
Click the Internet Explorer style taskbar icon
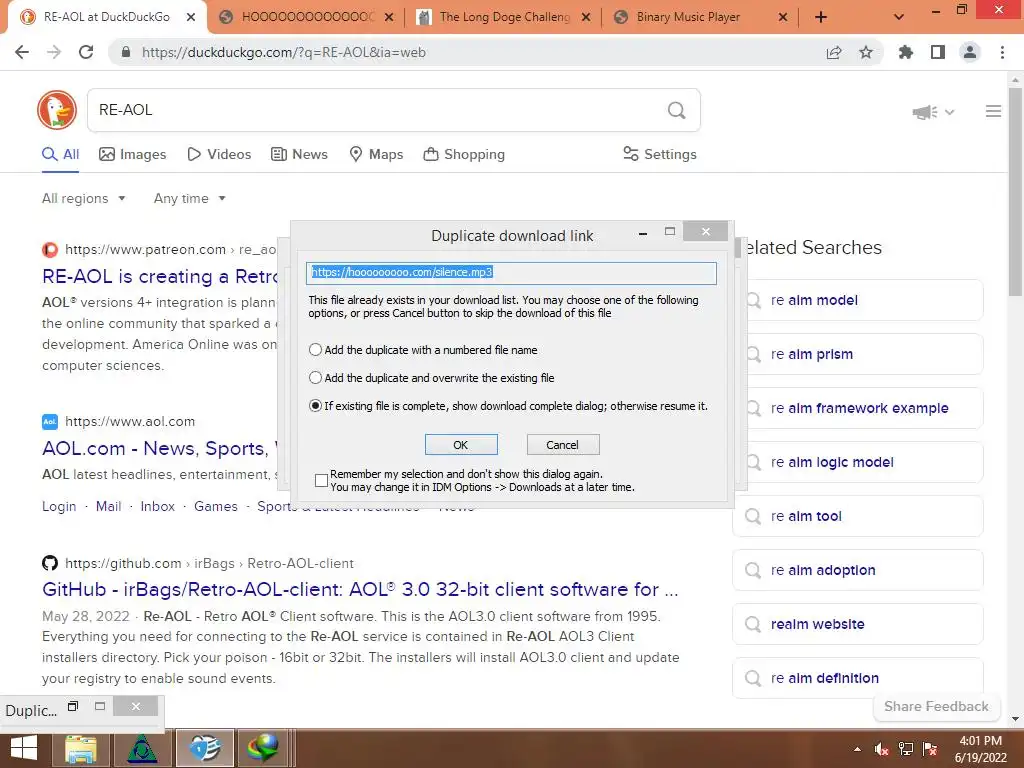click(x=204, y=748)
